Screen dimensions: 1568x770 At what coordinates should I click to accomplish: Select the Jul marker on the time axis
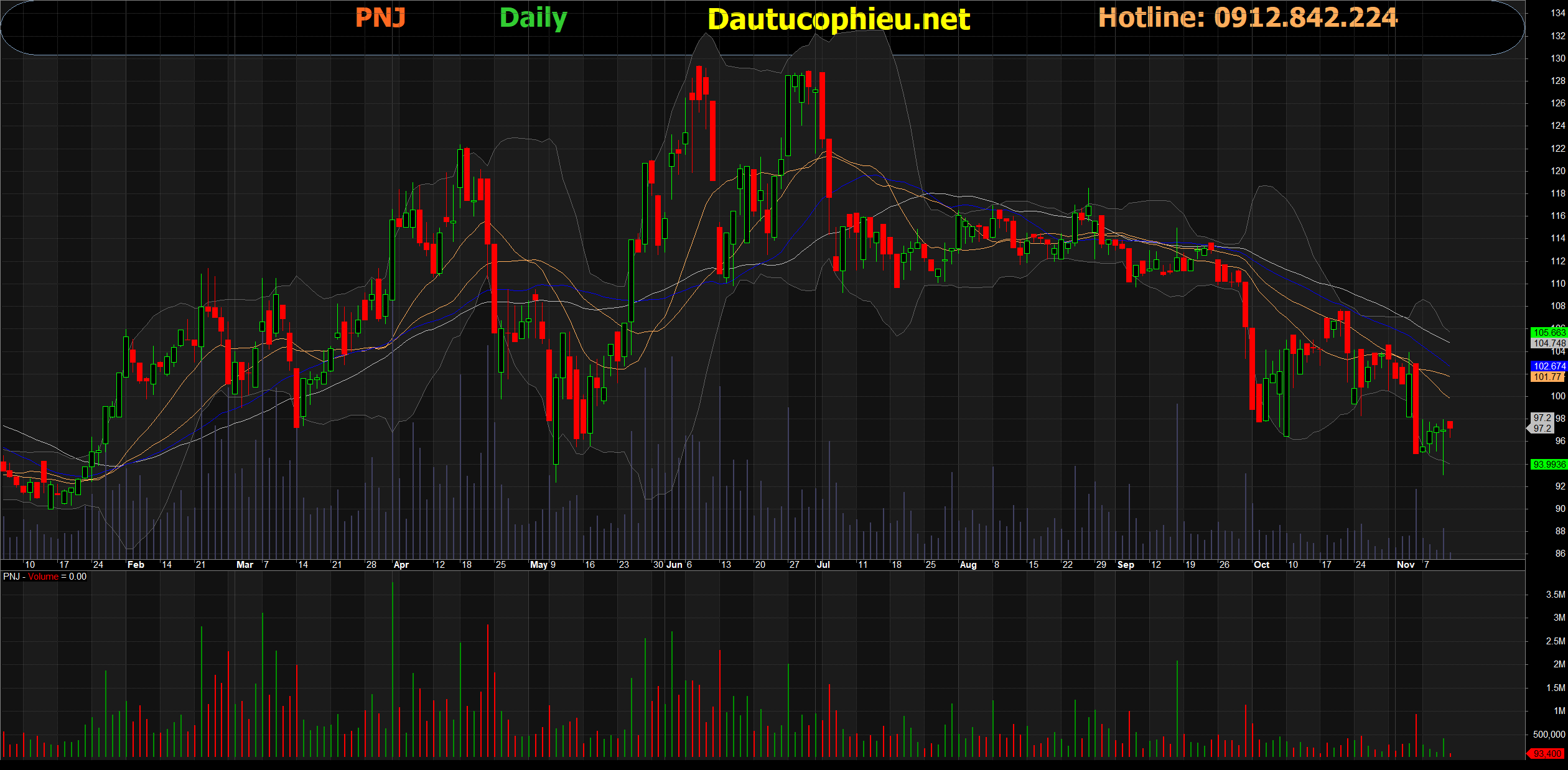point(823,565)
